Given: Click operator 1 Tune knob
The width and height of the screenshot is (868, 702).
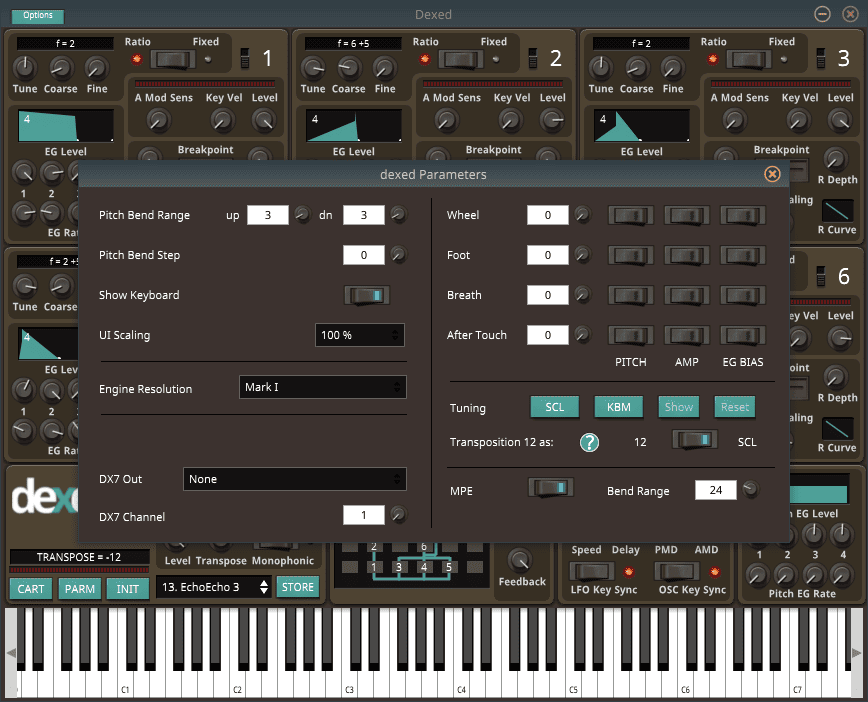Looking at the screenshot, I should point(25,68).
